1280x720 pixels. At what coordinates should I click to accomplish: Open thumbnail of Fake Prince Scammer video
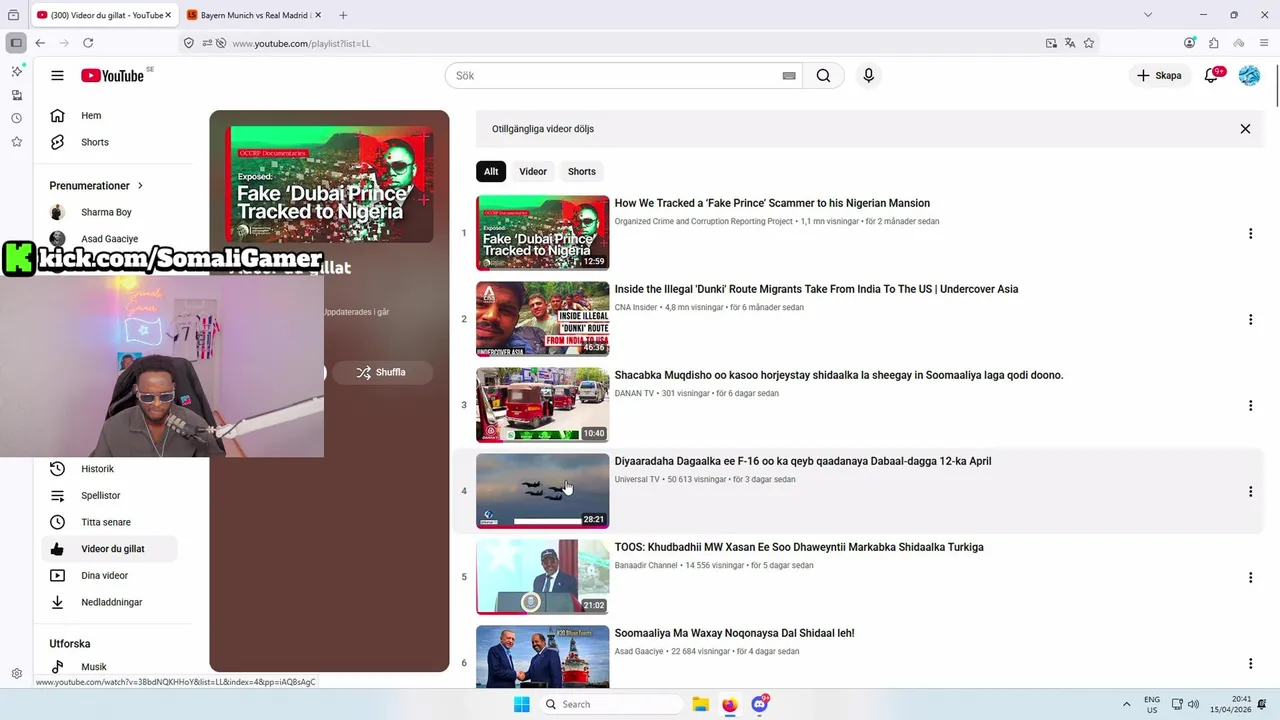542,233
